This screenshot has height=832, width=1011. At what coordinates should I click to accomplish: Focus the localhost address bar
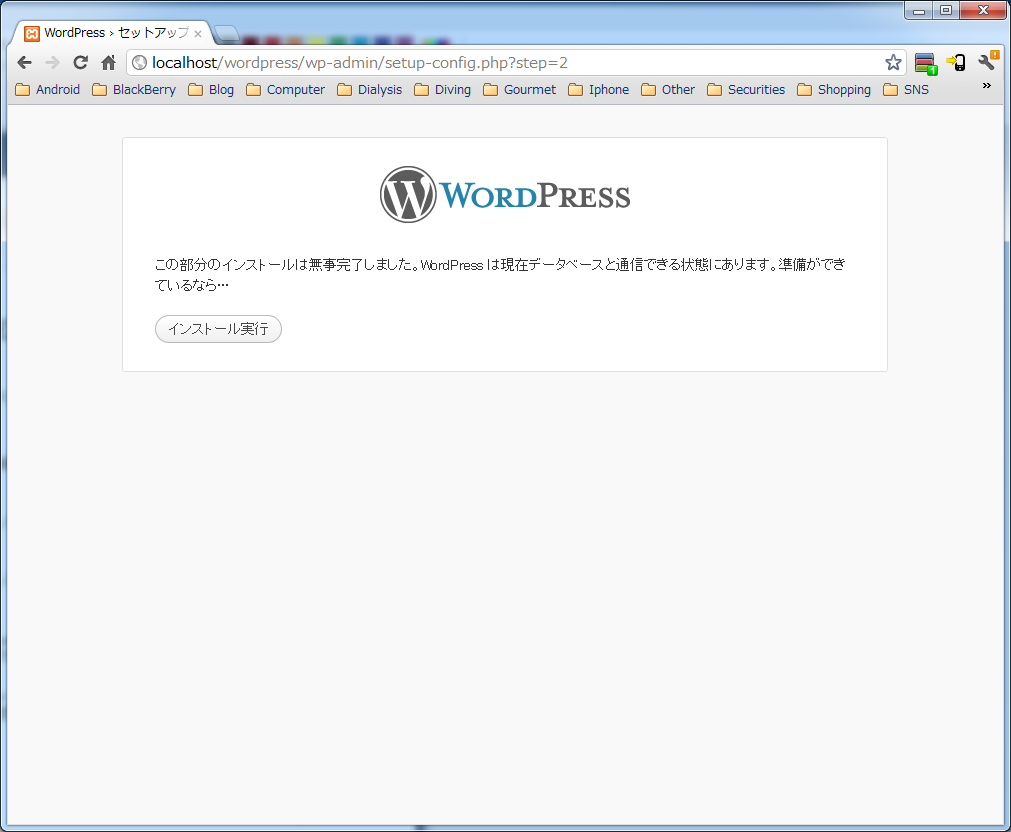tap(516, 63)
